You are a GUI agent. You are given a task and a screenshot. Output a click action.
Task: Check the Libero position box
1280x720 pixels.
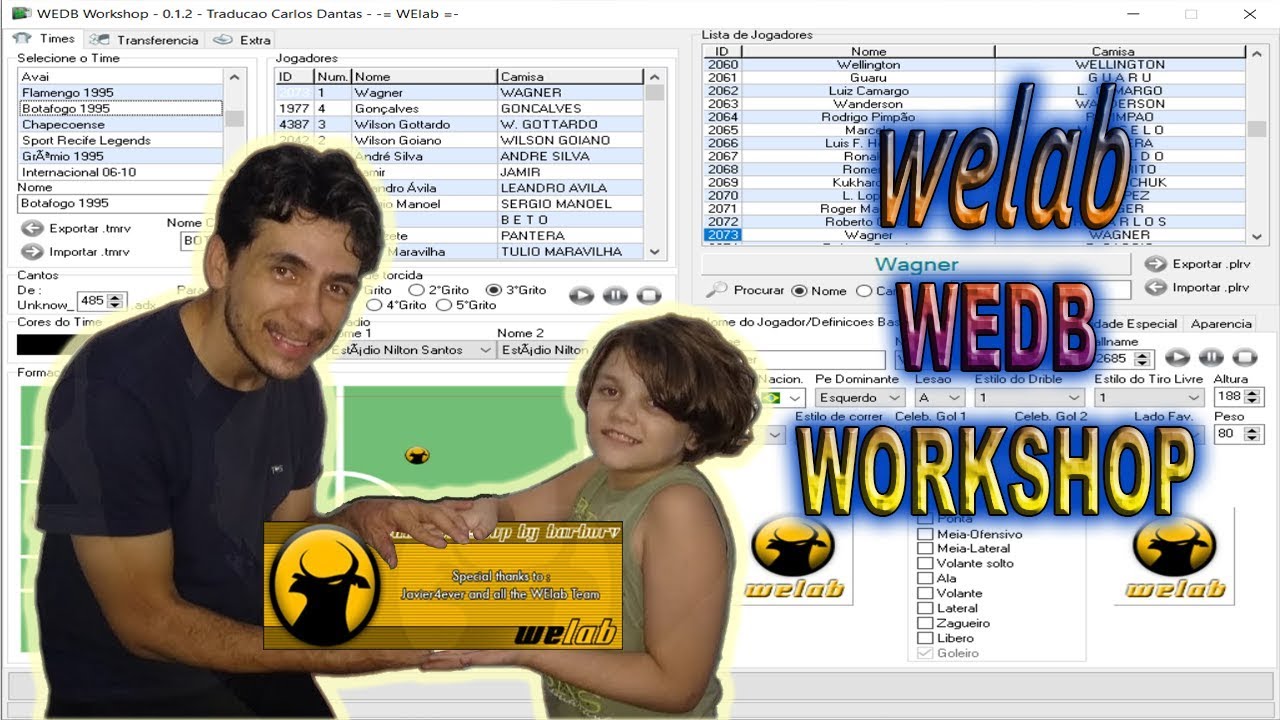pyautogui.click(x=925, y=638)
